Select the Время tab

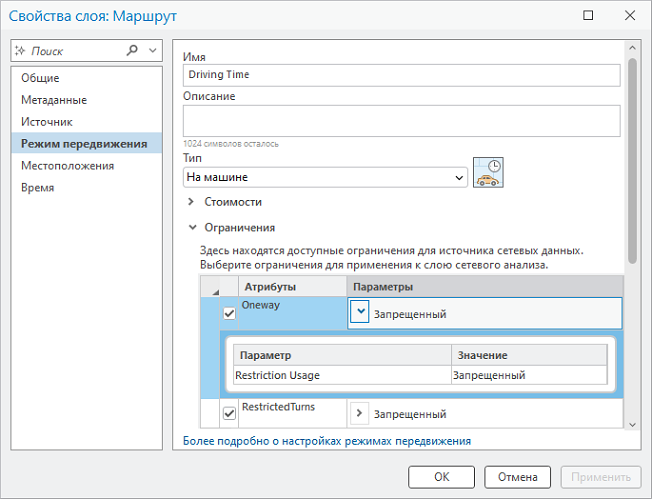coord(38,188)
